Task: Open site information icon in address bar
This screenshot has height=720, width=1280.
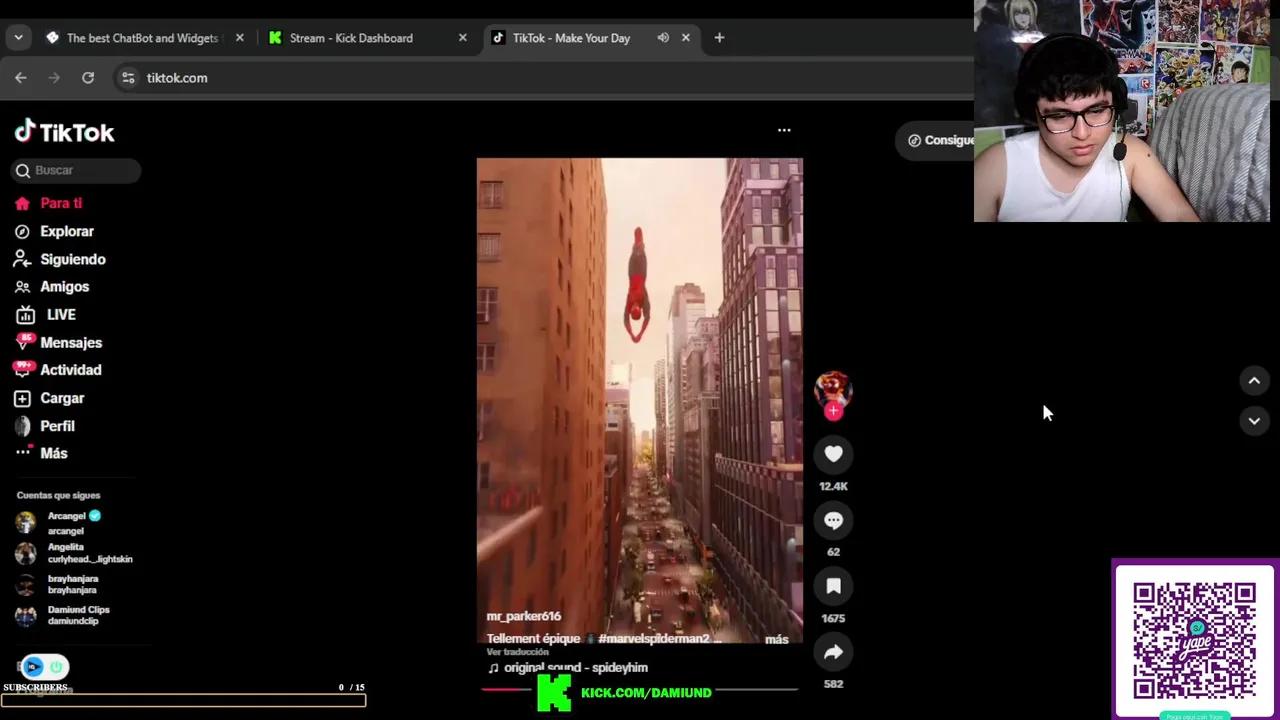Action: point(128,78)
